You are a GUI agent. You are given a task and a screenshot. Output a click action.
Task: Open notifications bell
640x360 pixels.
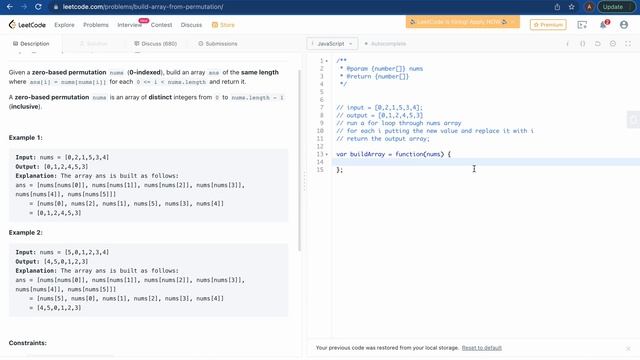point(603,25)
